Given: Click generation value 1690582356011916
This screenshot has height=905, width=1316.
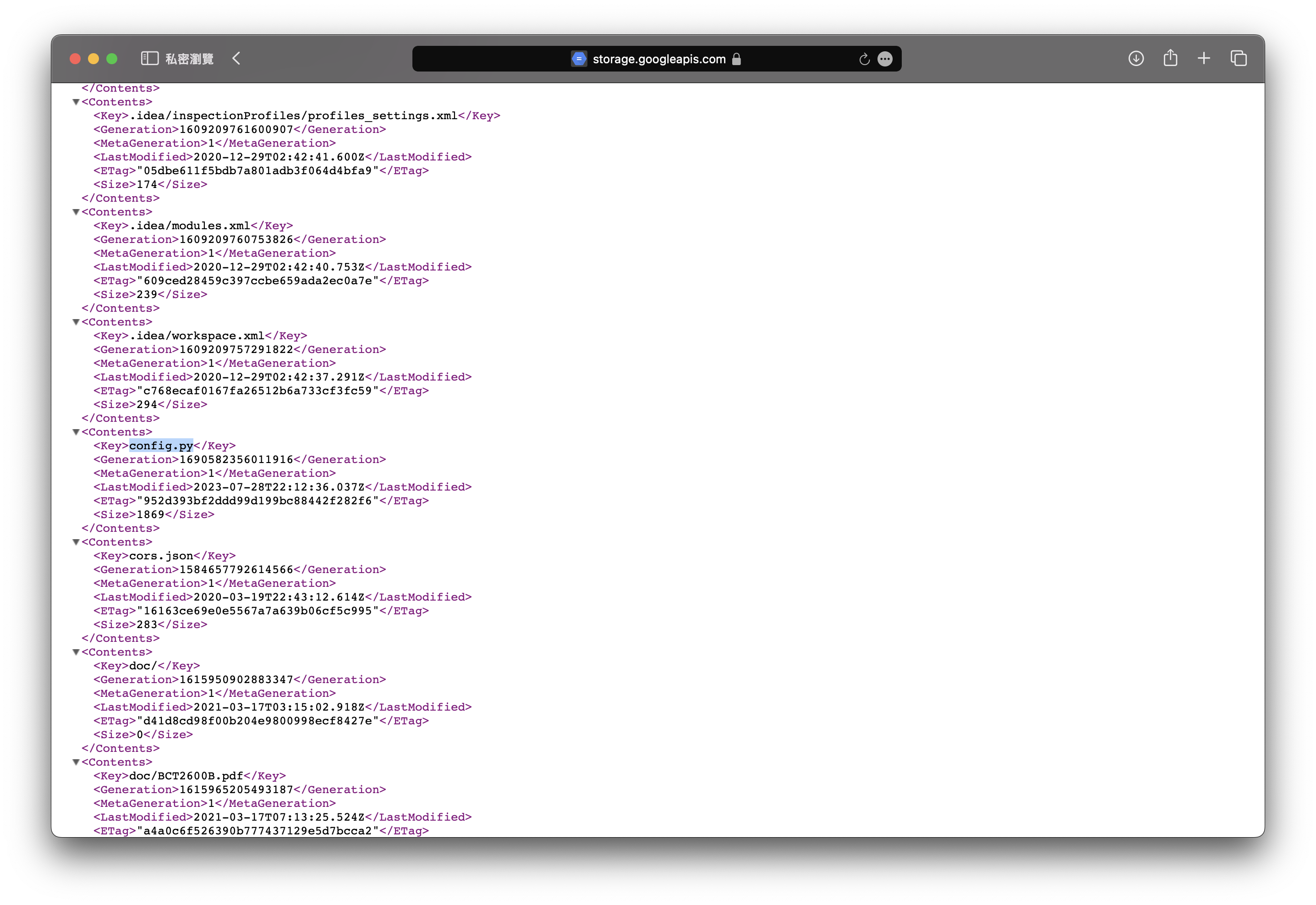Looking at the screenshot, I should click(x=236, y=459).
